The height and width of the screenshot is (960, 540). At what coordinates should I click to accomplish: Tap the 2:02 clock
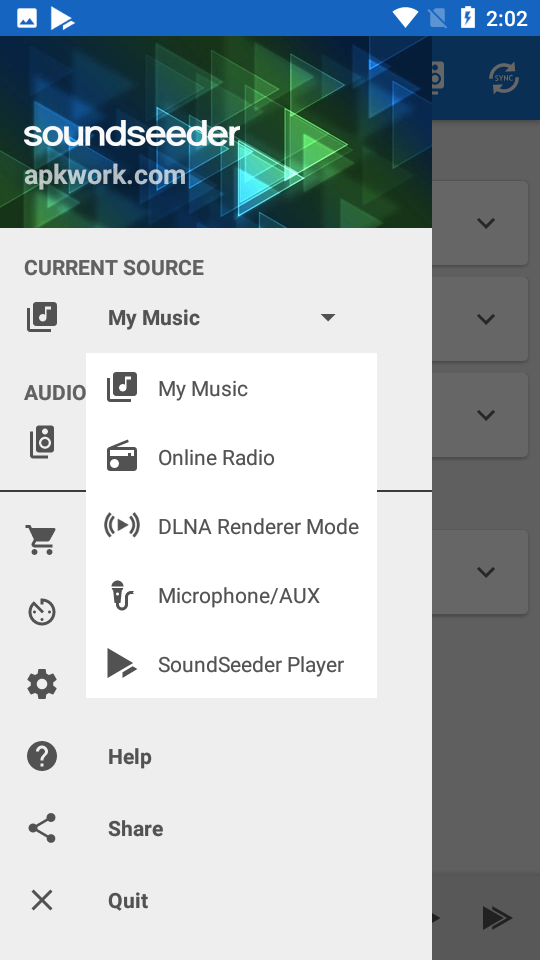click(506, 18)
